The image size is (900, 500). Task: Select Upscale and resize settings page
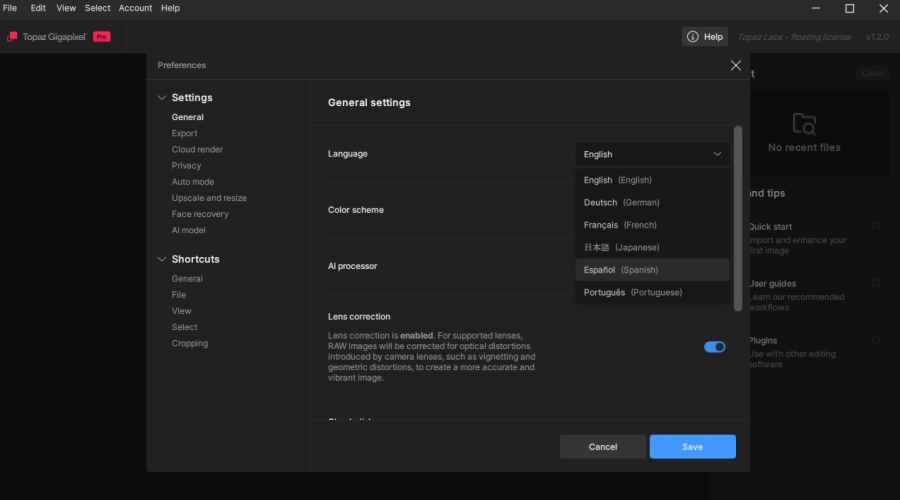click(x=209, y=197)
